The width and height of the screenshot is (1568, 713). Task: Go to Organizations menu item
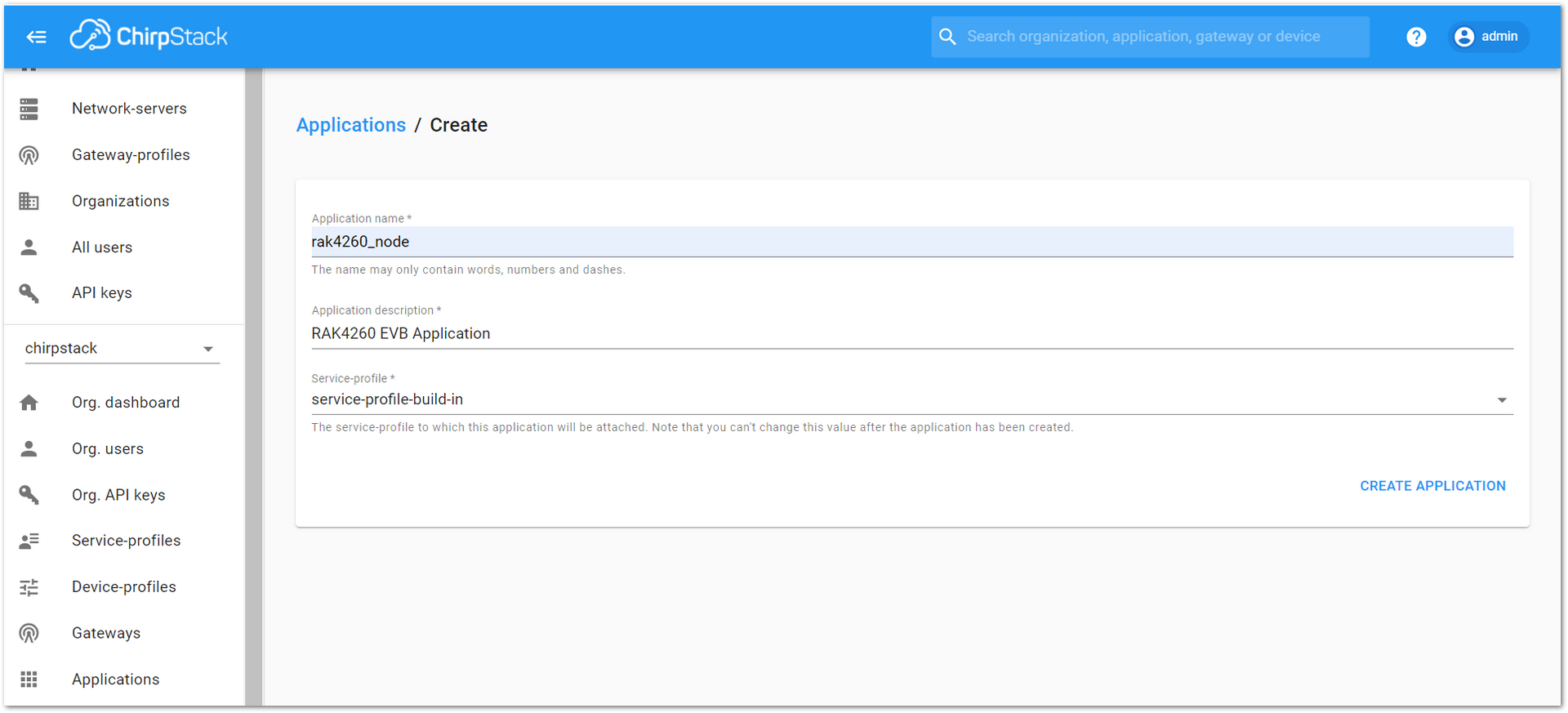click(x=124, y=201)
